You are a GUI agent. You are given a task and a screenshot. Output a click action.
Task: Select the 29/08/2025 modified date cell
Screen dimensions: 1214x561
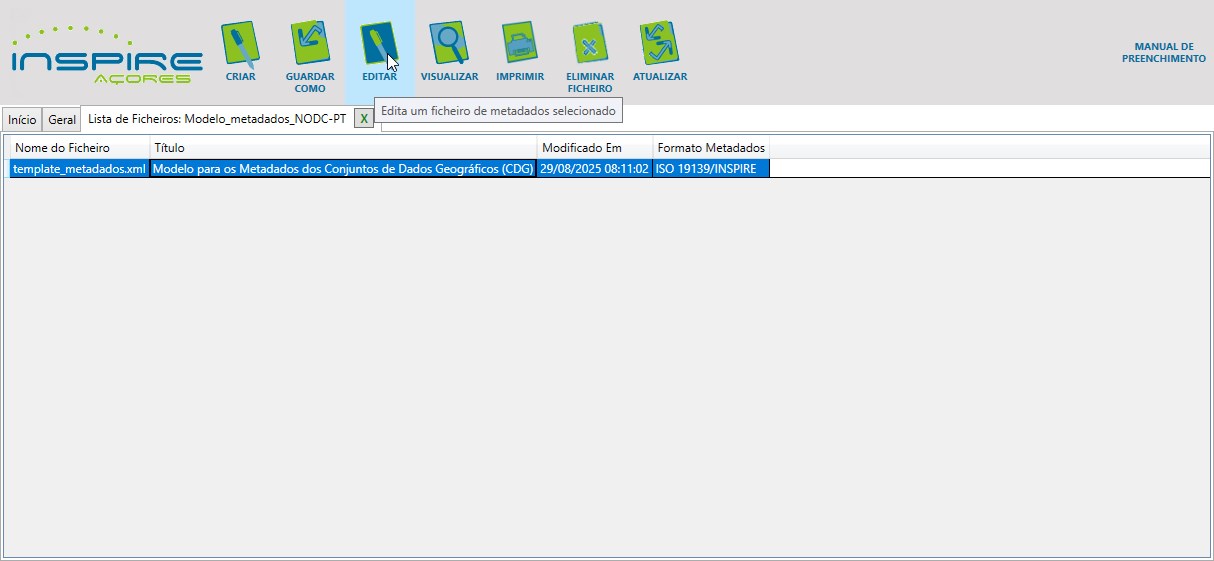tap(594, 169)
